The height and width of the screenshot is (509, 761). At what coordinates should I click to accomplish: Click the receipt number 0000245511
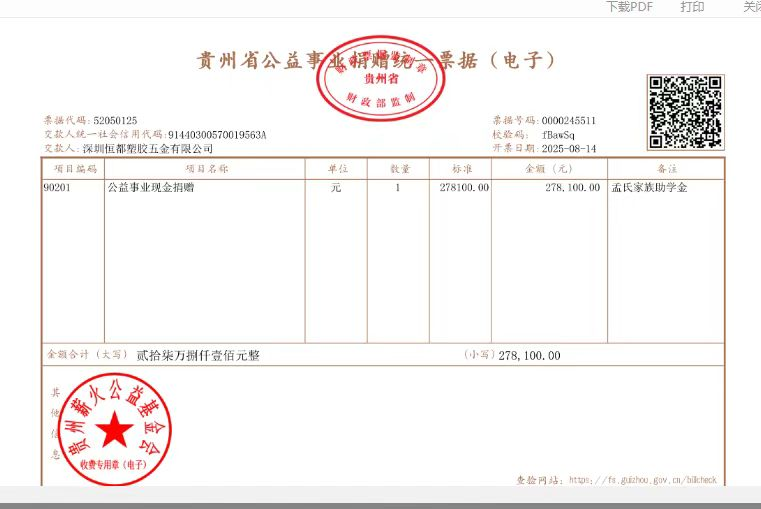click(x=568, y=120)
